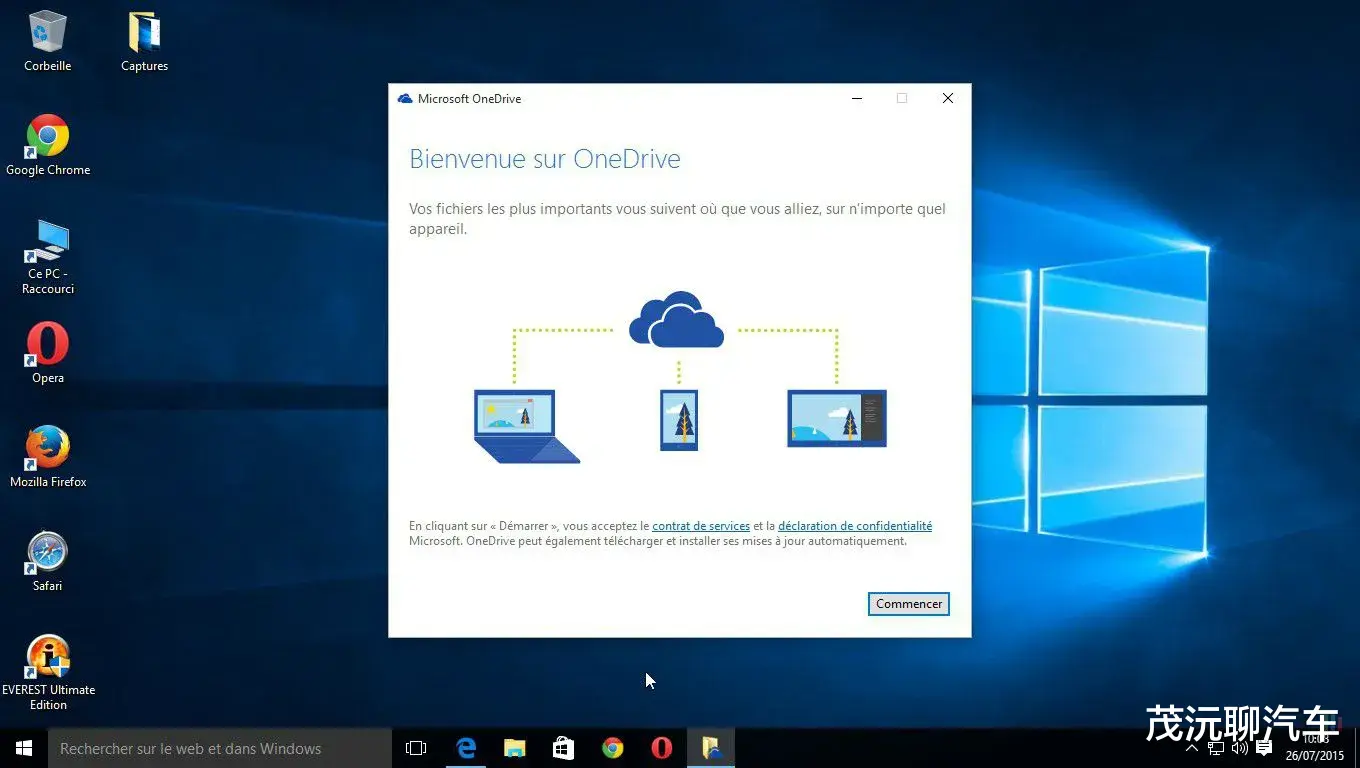Click the phone illustration in OneDrive dialog
Viewport: 1360px width, 768px height.
click(679, 420)
